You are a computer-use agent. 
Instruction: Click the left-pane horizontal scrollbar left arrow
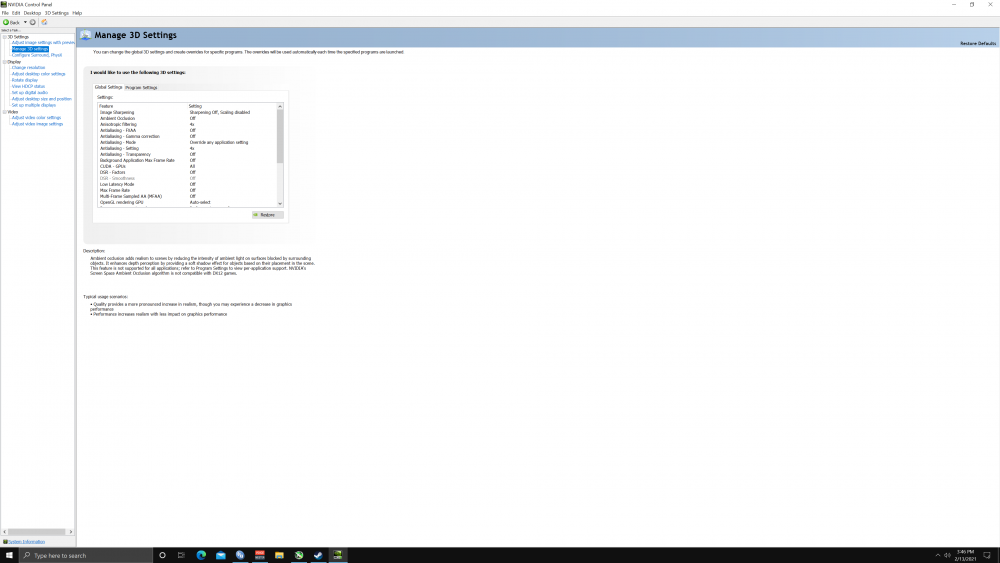pyautogui.click(x=4, y=532)
